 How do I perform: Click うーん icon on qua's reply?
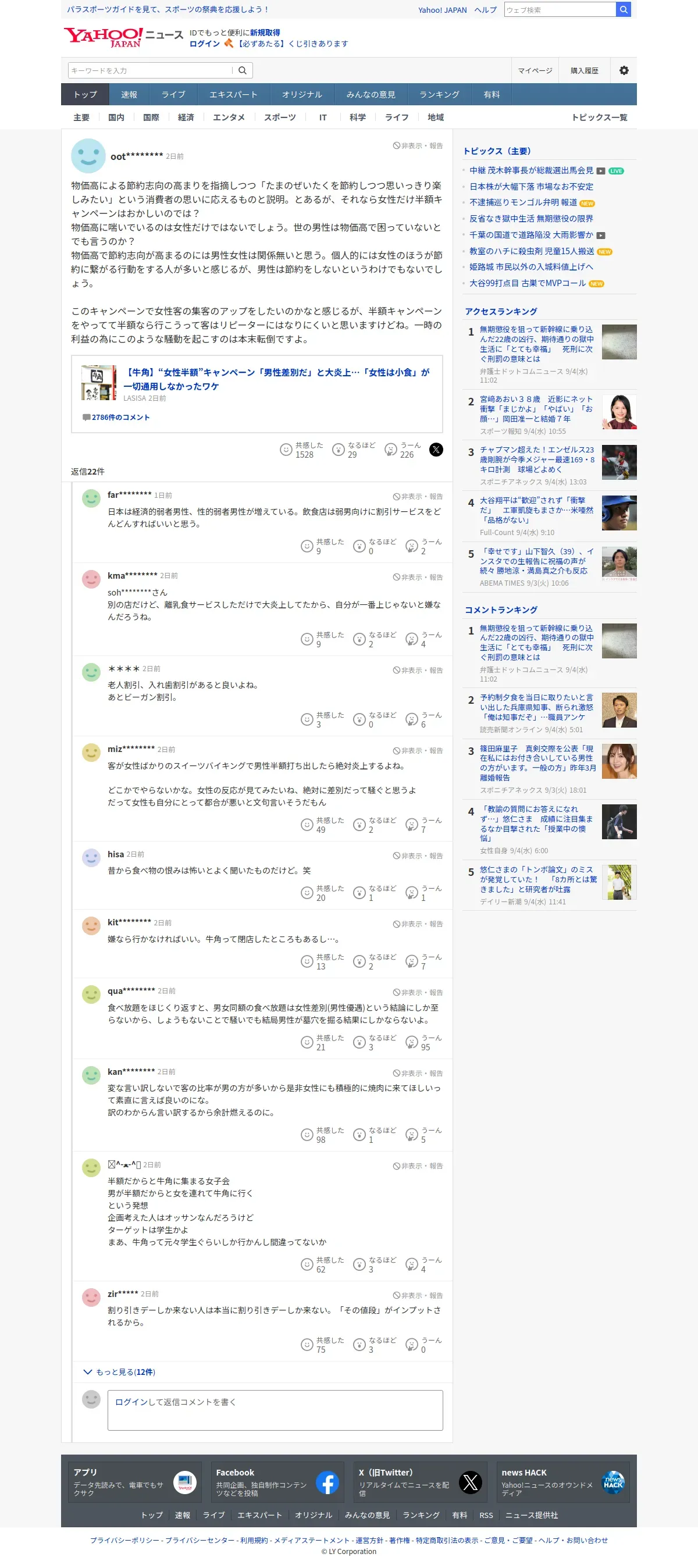coord(412,1042)
